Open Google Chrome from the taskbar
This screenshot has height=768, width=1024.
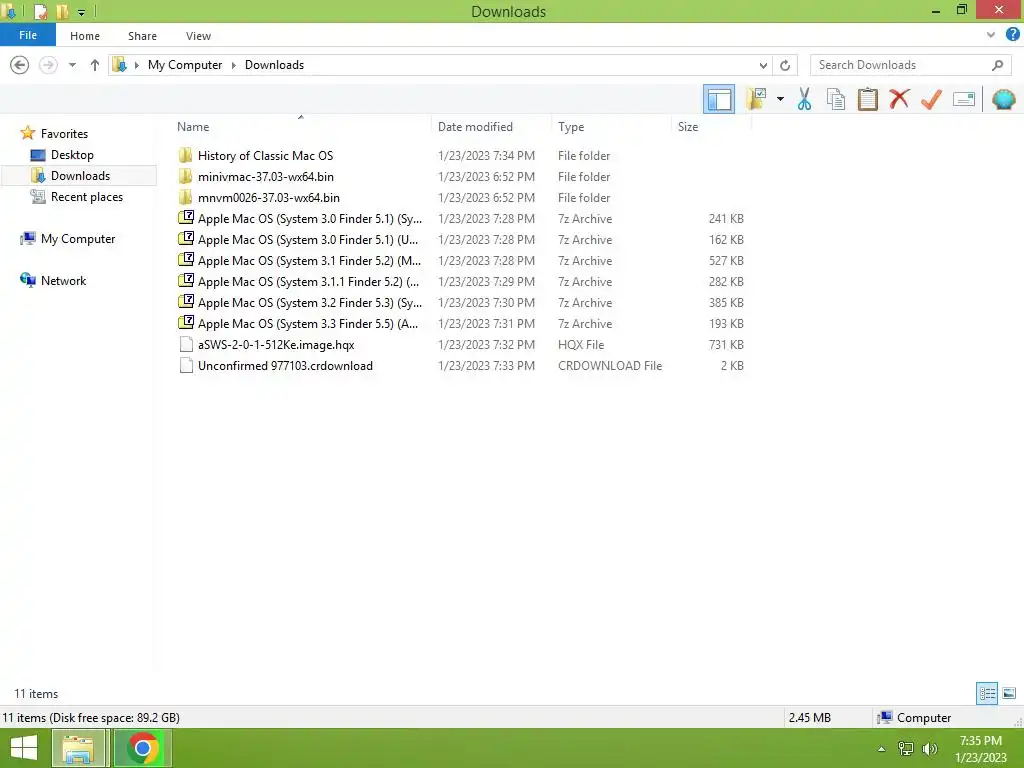(x=142, y=748)
